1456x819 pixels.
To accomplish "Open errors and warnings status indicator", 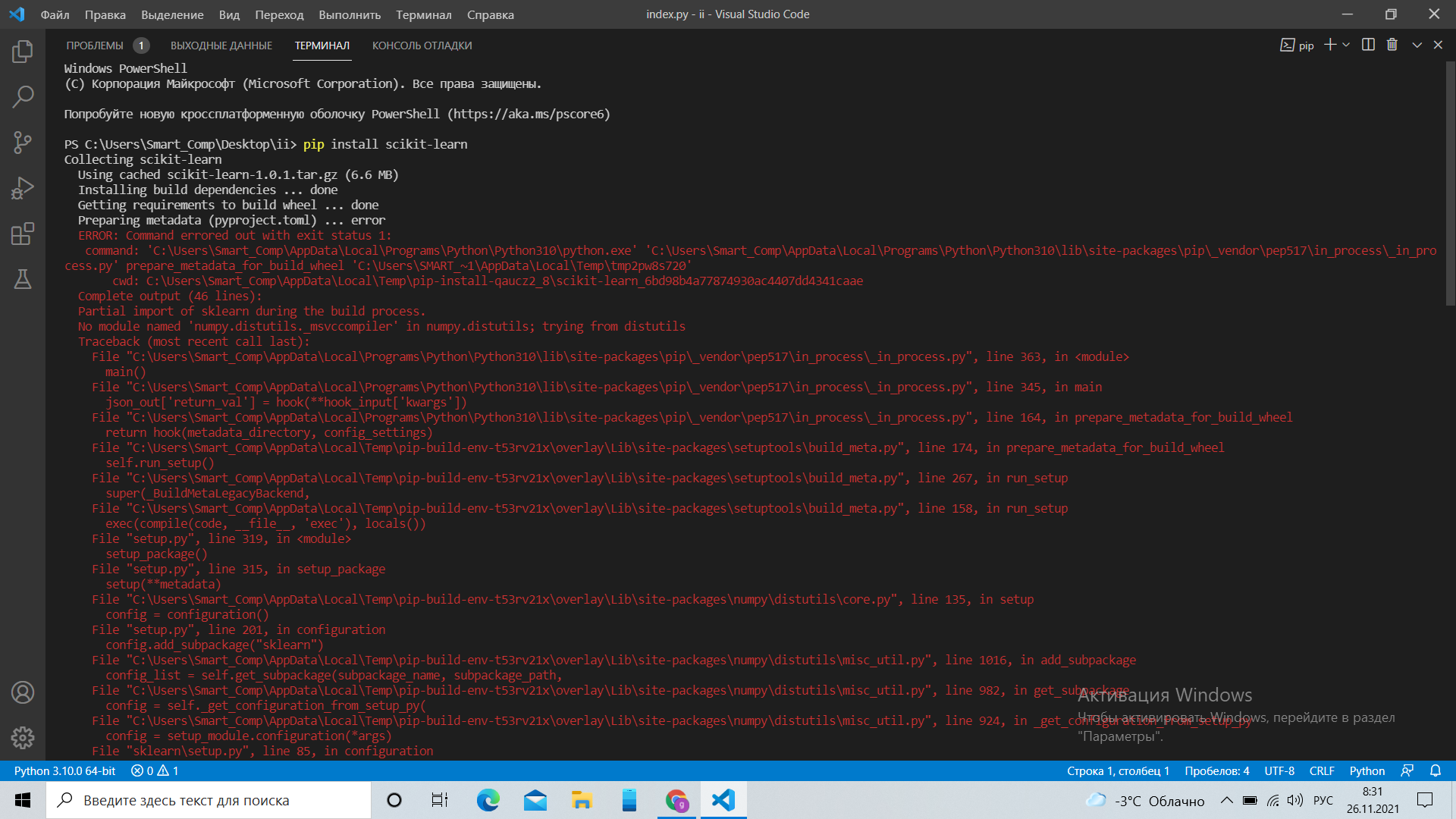I will click(x=155, y=770).
